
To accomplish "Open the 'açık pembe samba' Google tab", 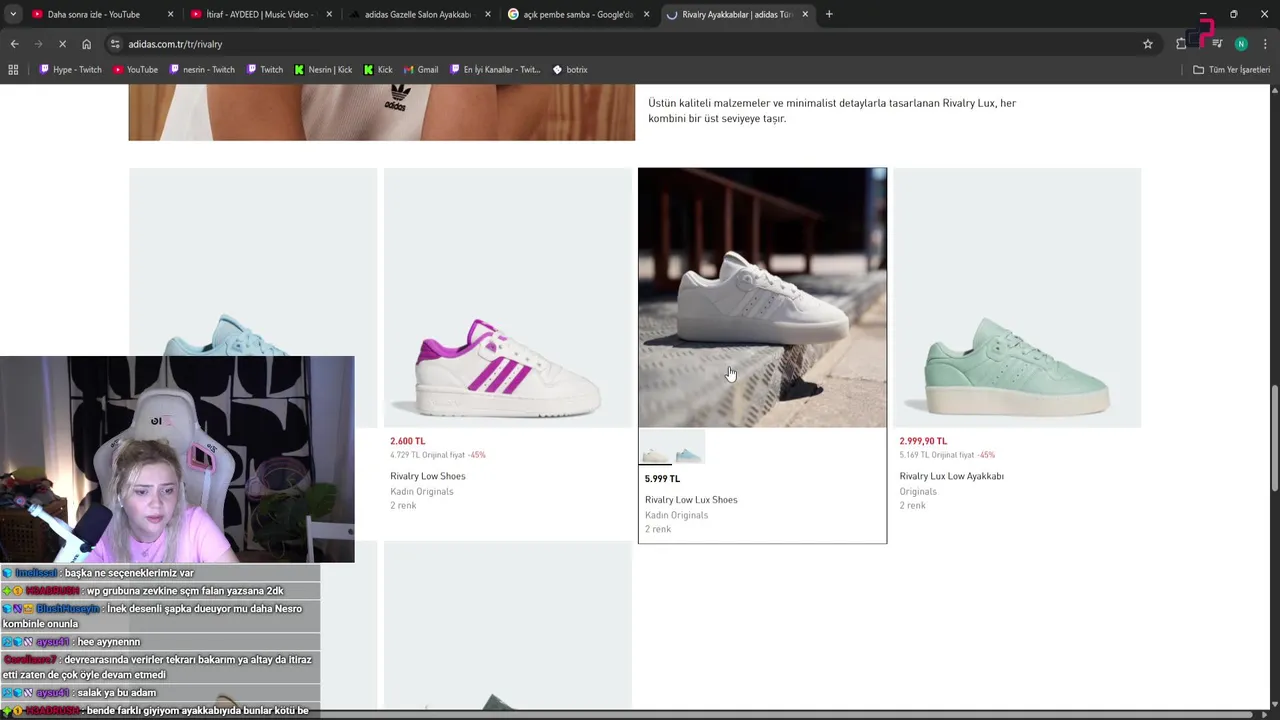I will [x=577, y=14].
